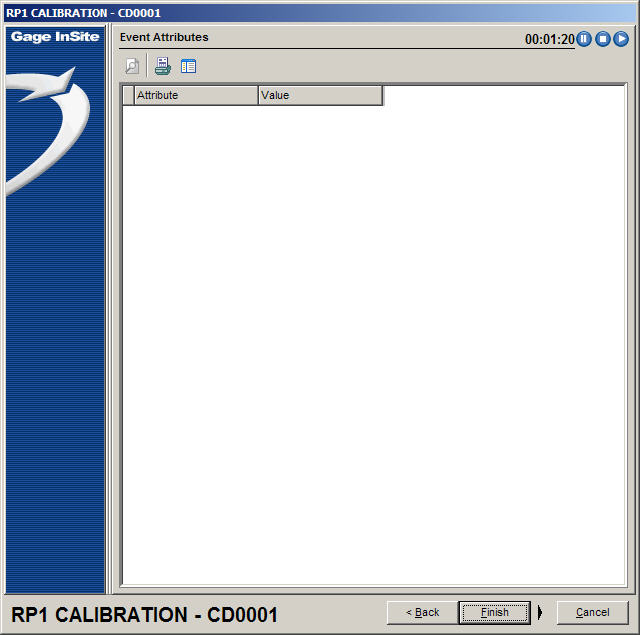Click the column layout icon
This screenshot has width=640, height=635.
[188, 67]
